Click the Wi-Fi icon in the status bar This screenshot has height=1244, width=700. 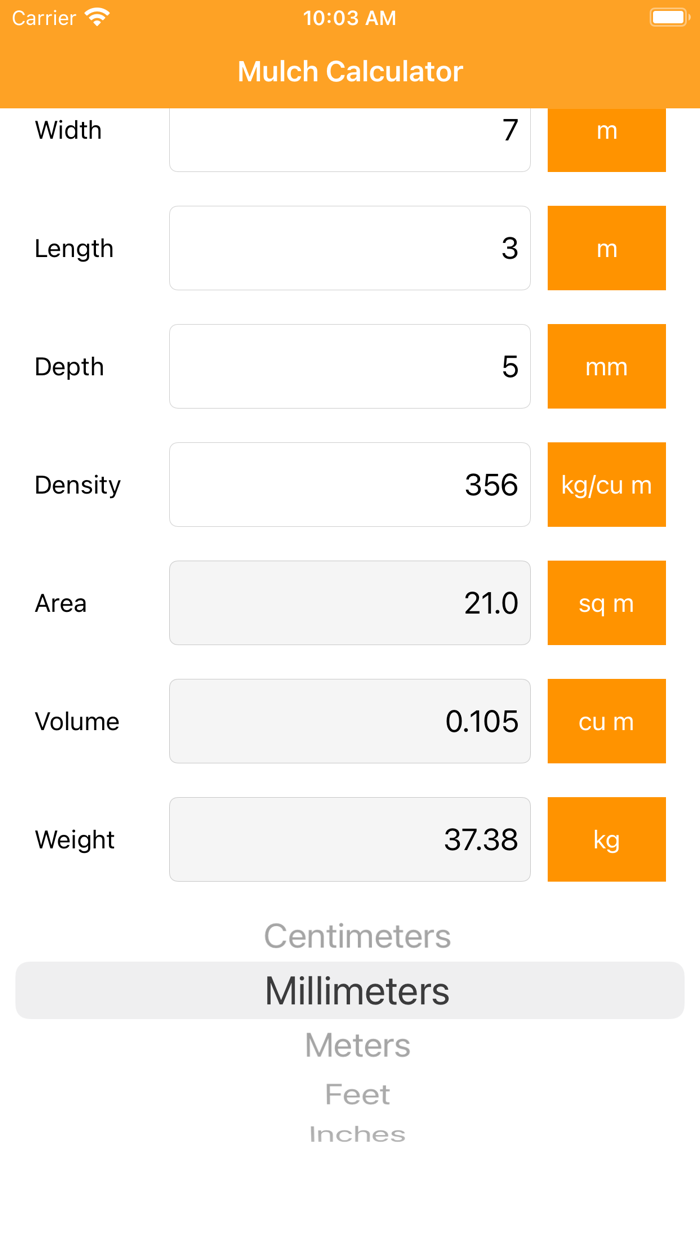click(95, 17)
